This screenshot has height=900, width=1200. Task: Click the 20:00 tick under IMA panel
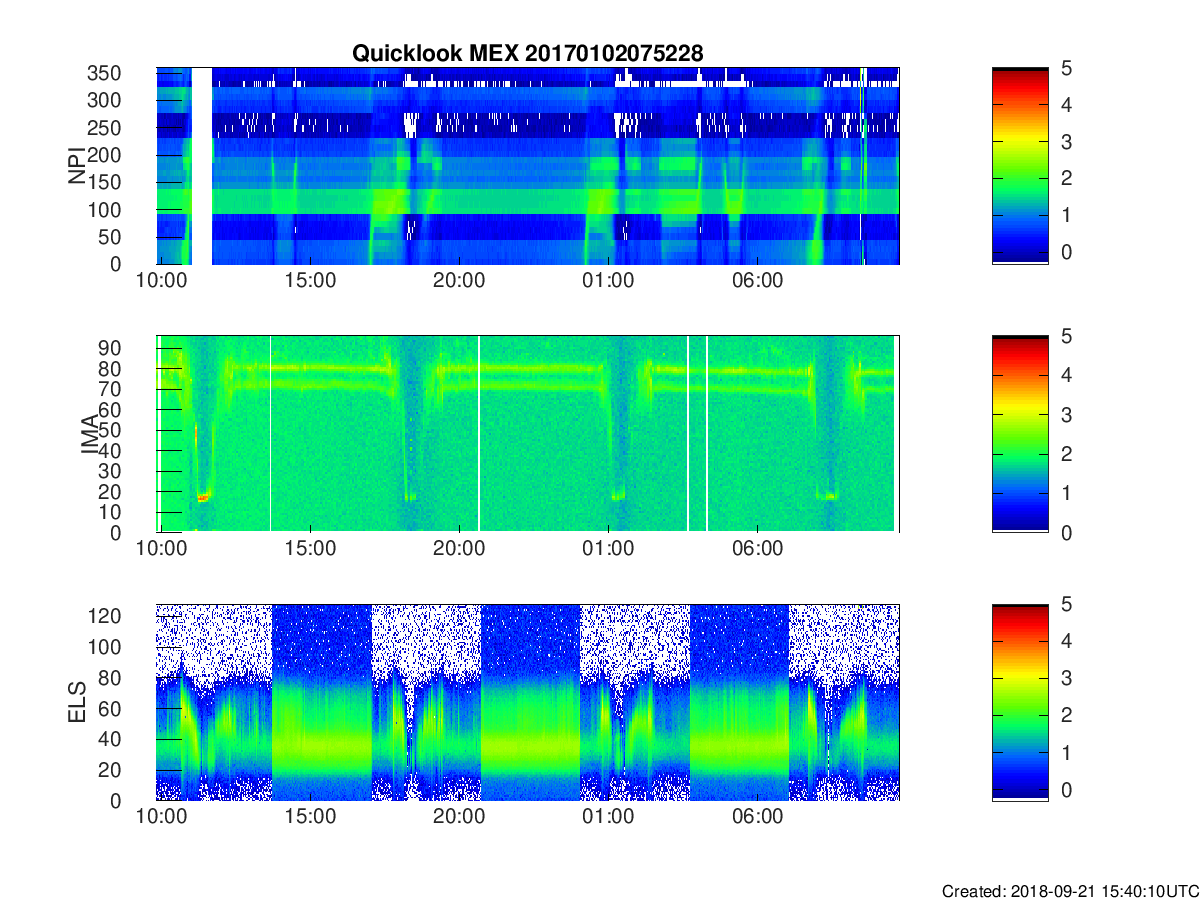pyautogui.click(x=459, y=548)
